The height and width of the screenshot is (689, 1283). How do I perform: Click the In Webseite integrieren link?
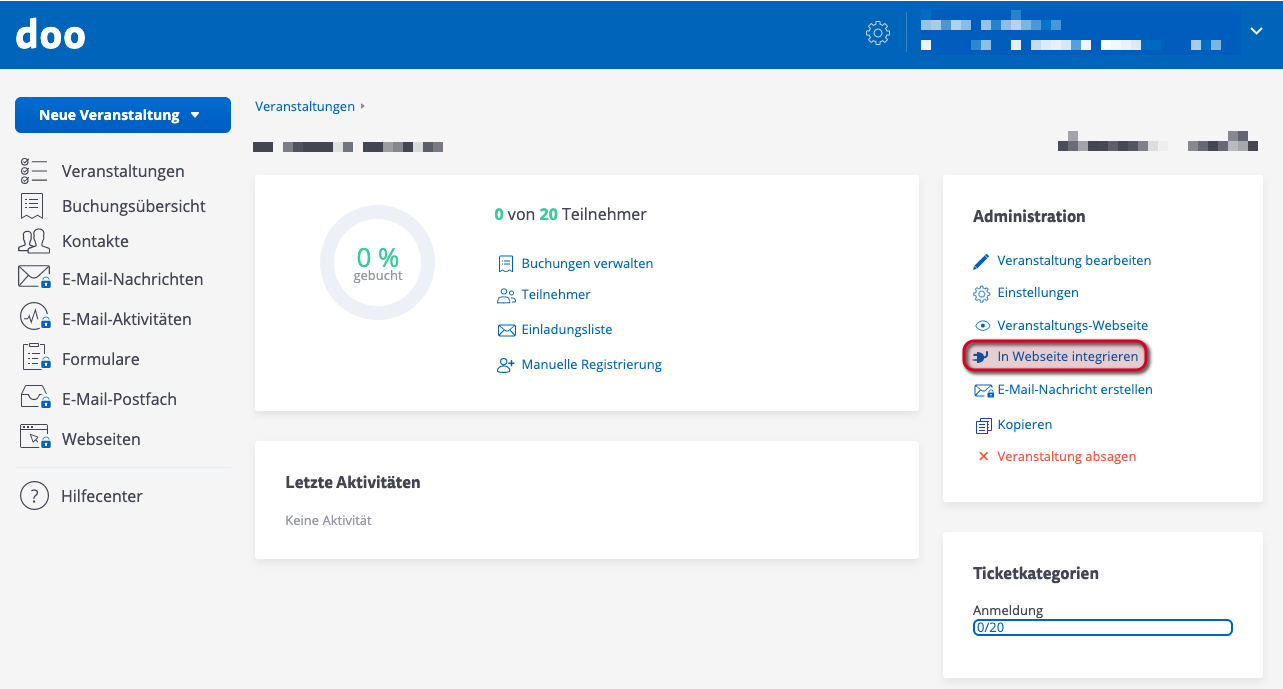(x=1067, y=356)
